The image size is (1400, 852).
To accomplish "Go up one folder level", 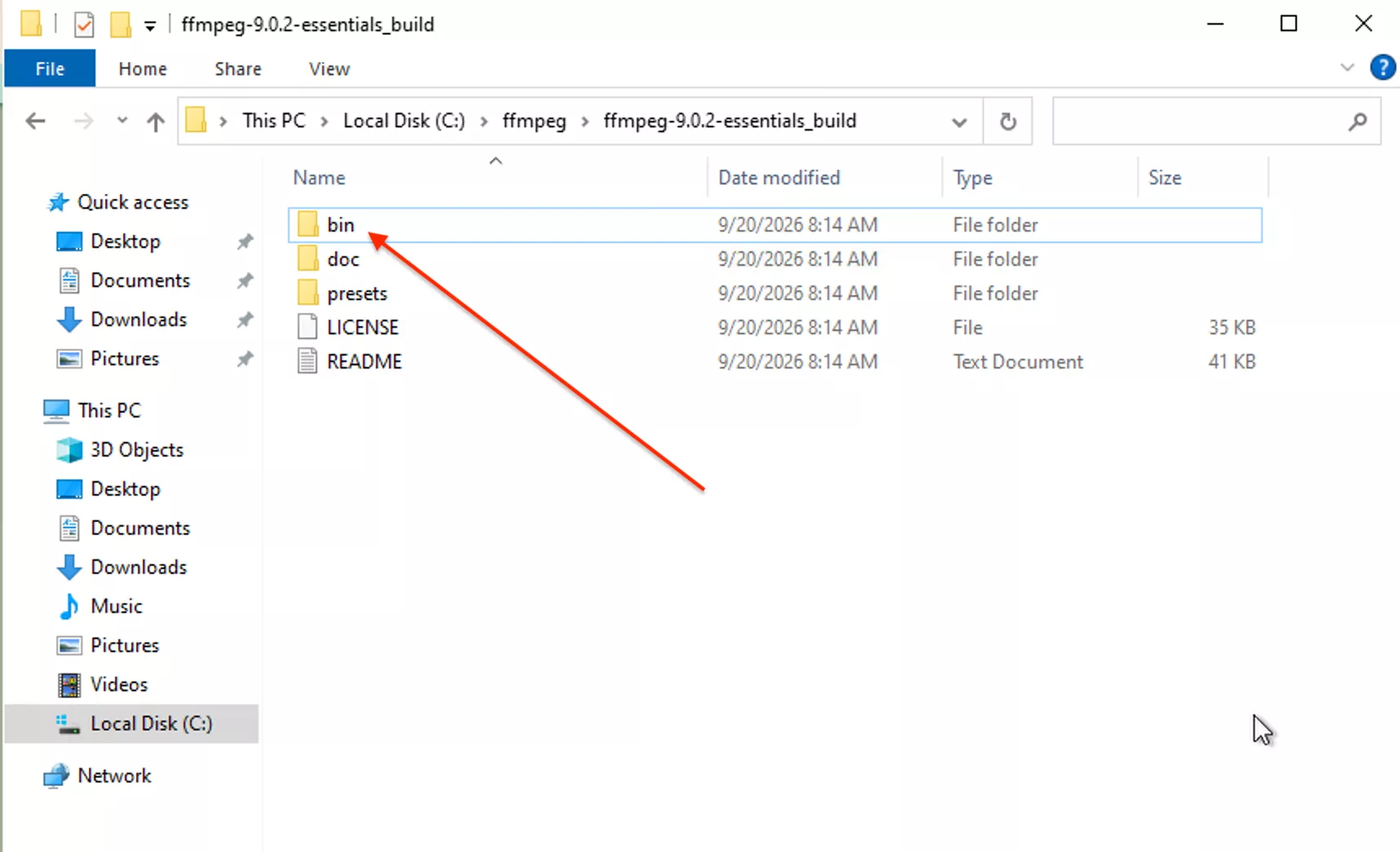I will [x=155, y=121].
